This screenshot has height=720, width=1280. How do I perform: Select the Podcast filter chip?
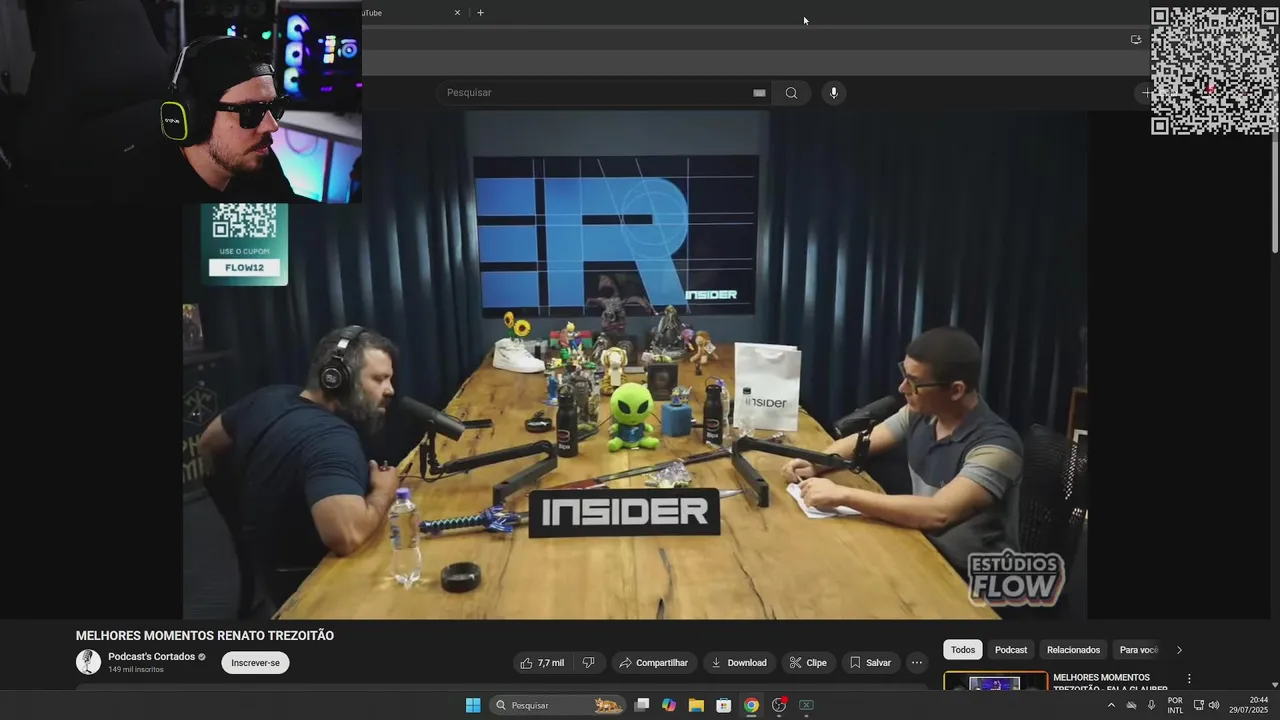point(1011,650)
